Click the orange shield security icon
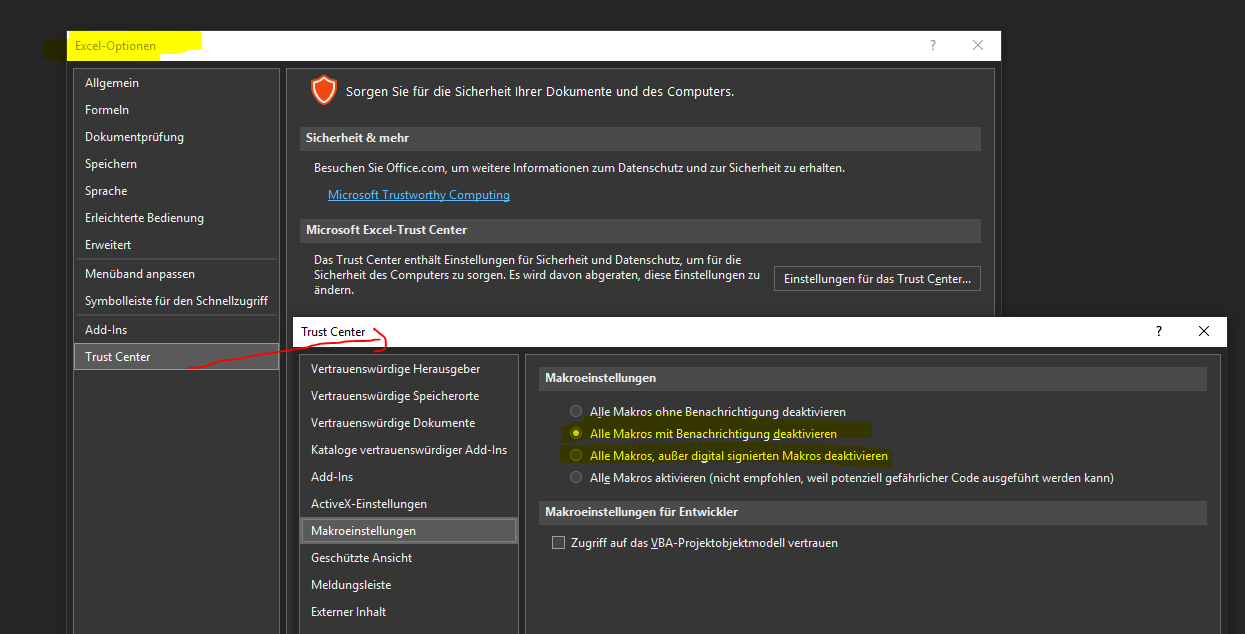1245x634 pixels. pos(323,91)
